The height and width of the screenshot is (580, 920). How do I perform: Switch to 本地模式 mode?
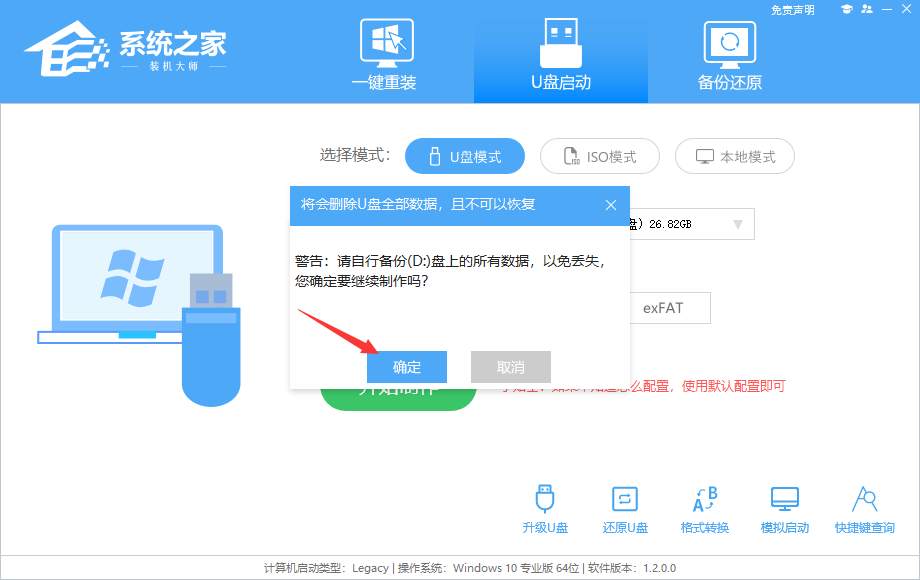click(734, 156)
